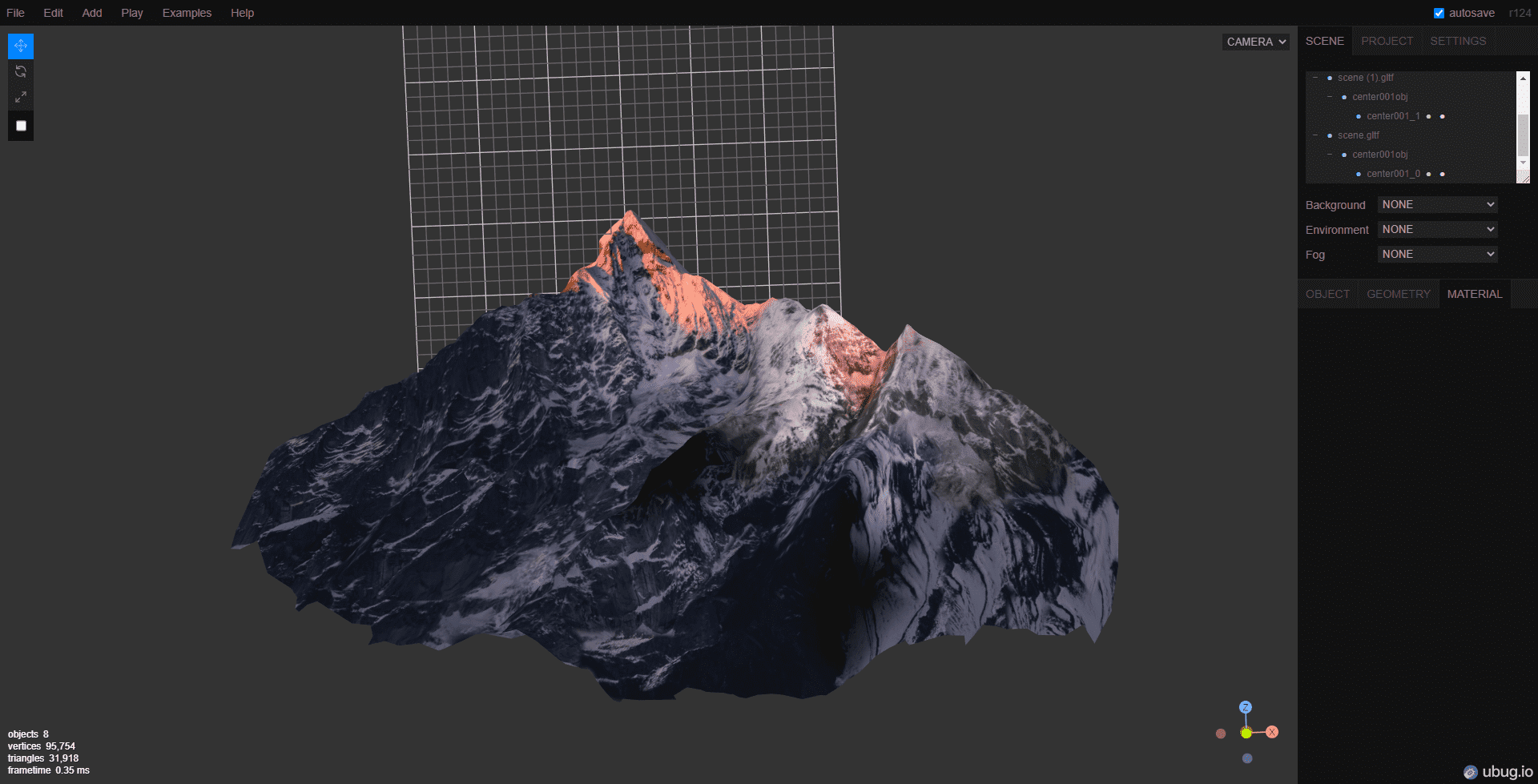1538x784 pixels.
Task: Collapse the scene (1).gltf tree node
Action: point(1315,78)
